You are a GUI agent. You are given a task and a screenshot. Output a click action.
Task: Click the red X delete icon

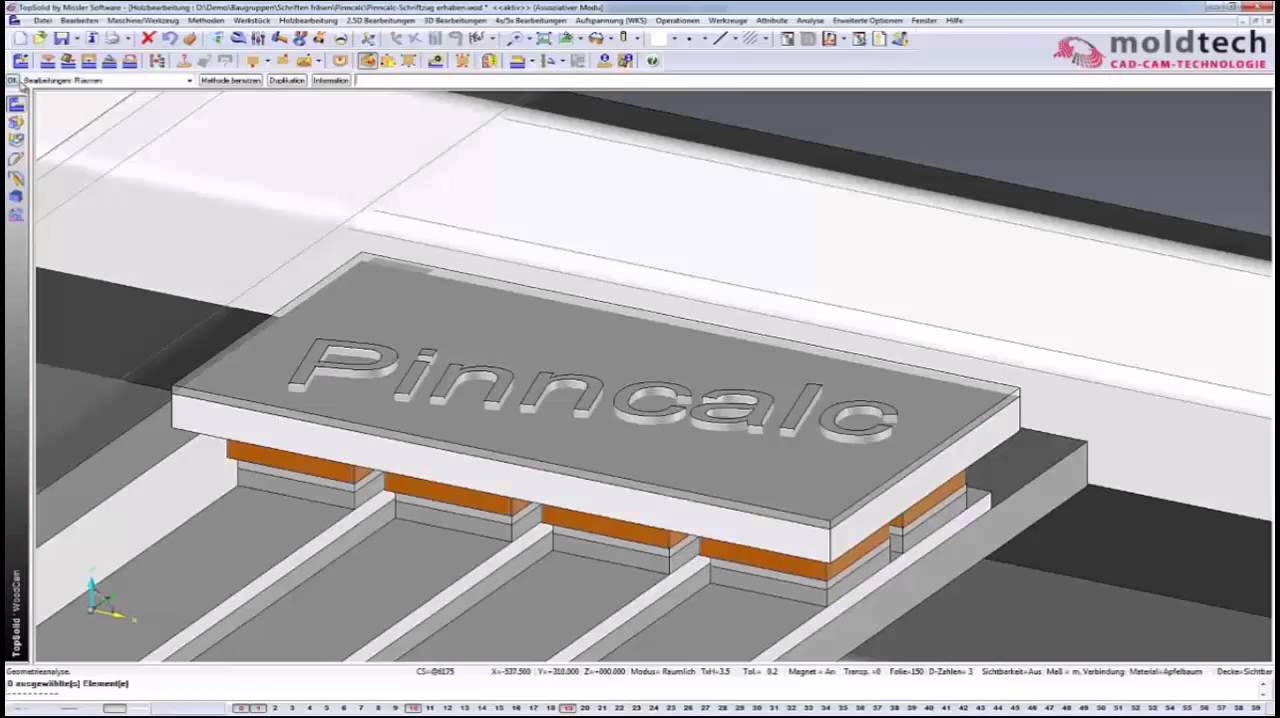pyautogui.click(x=148, y=38)
